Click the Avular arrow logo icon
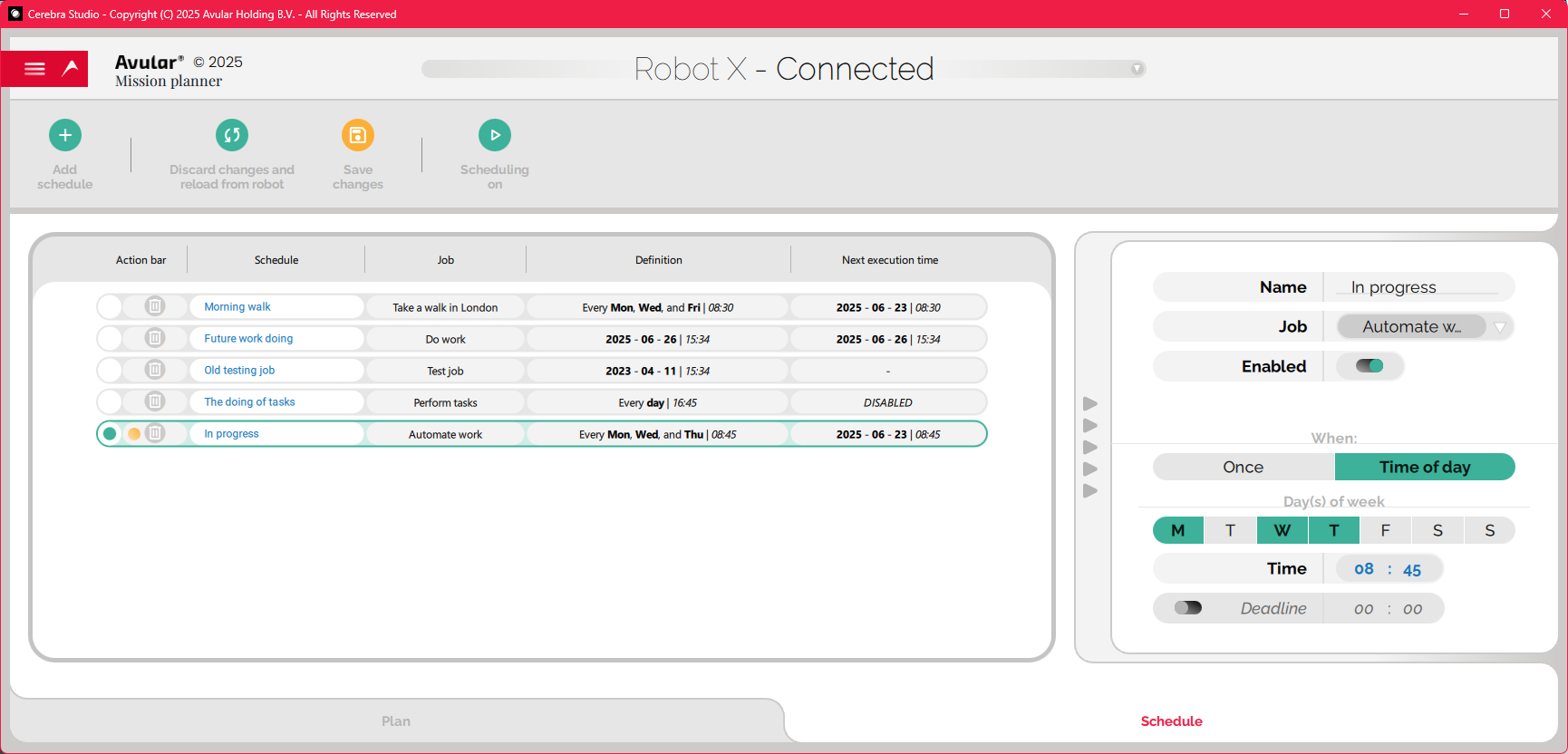Viewport: 1568px width, 754px height. coord(71,68)
